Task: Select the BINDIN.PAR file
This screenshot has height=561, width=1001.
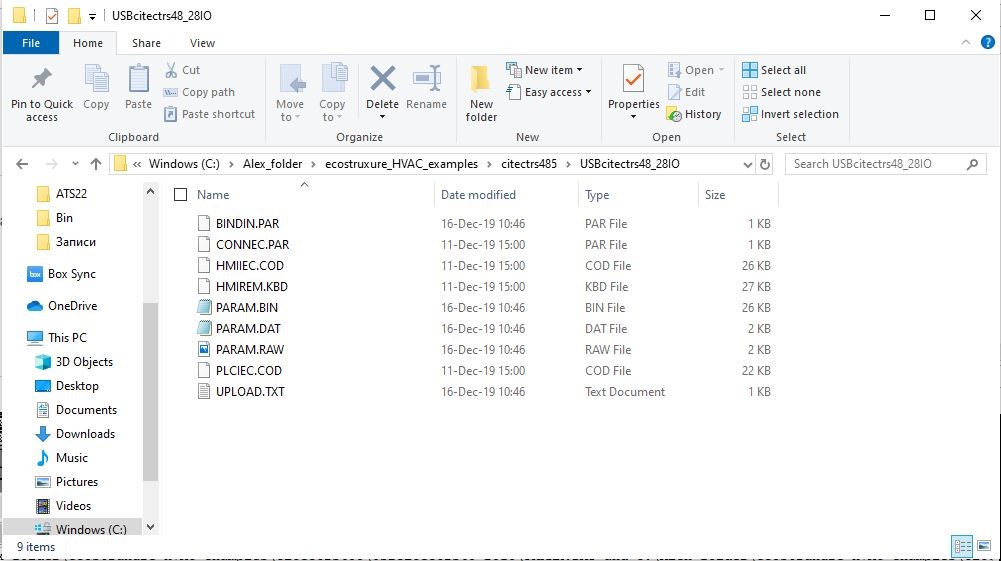Action: (247, 223)
